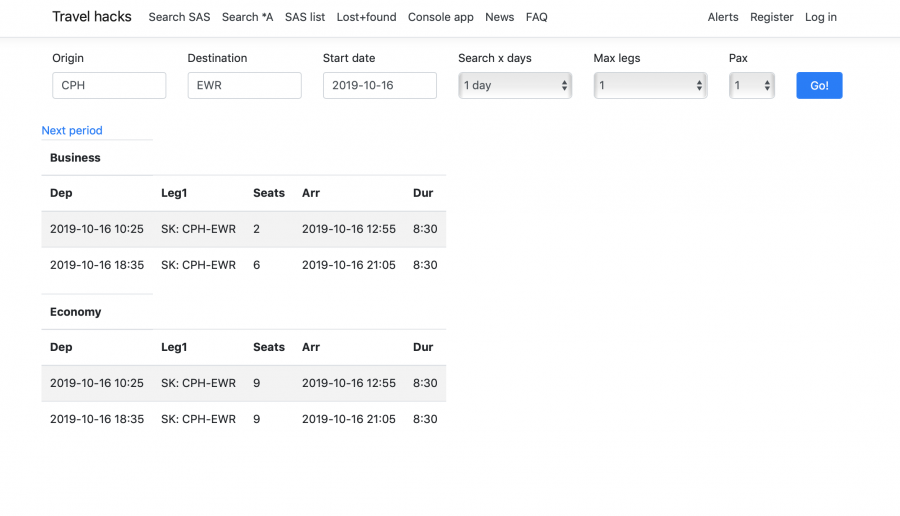Open the Console app link

pos(441,17)
